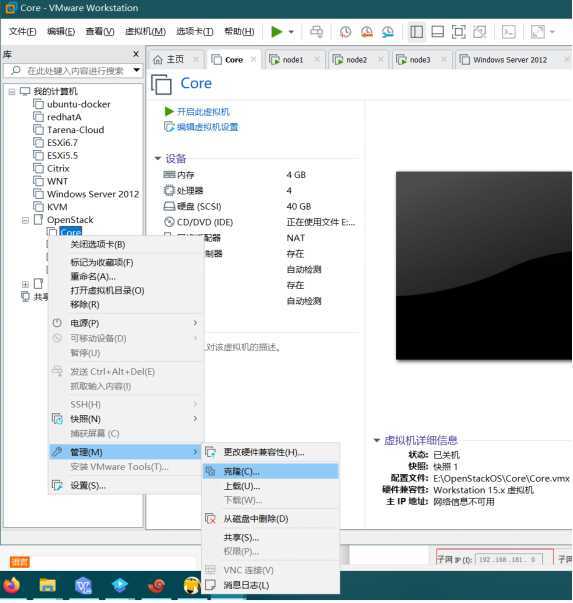Open the 文件(F) menu

pos(22,32)
